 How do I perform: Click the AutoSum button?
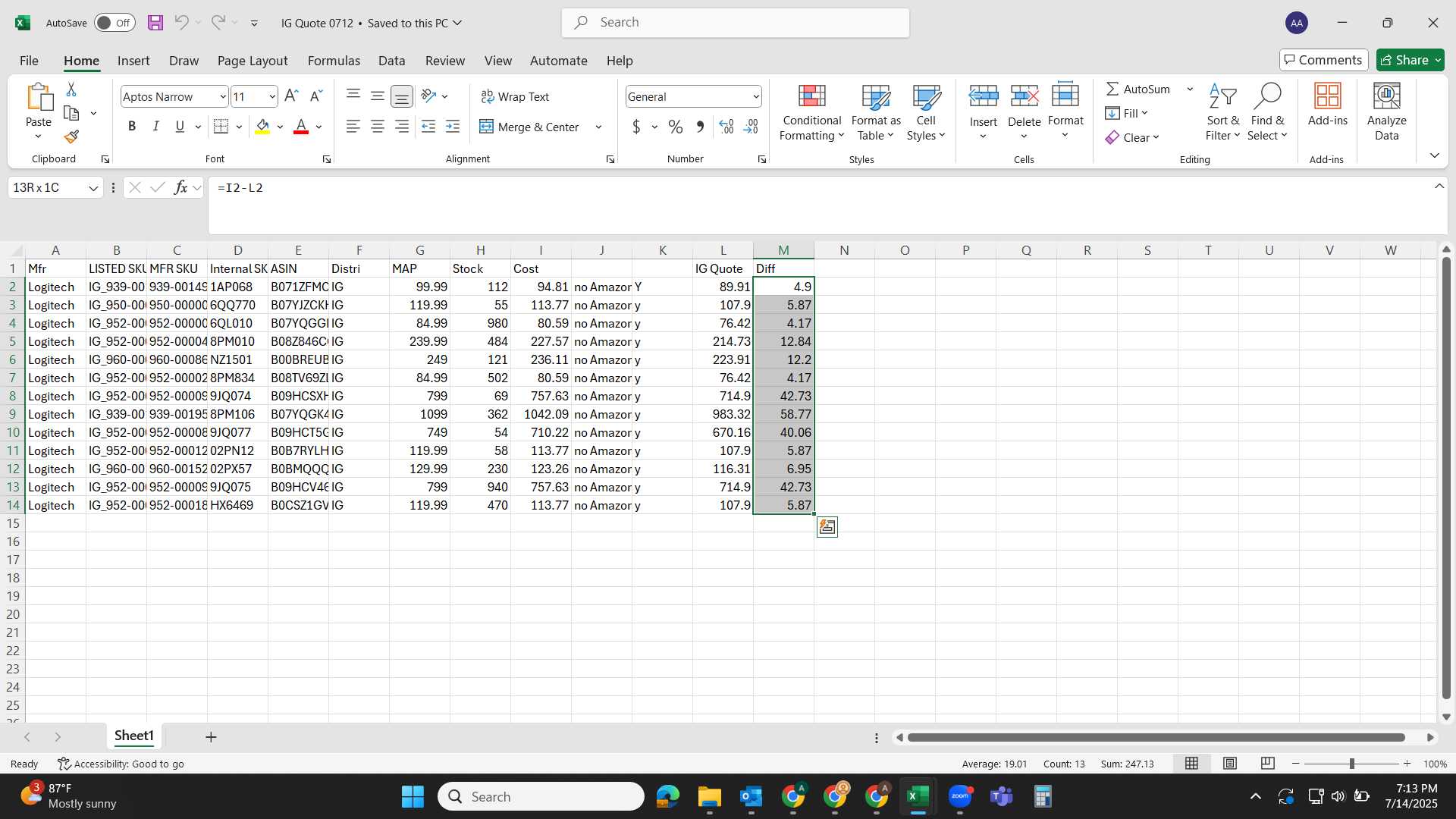pos(1137,89)
